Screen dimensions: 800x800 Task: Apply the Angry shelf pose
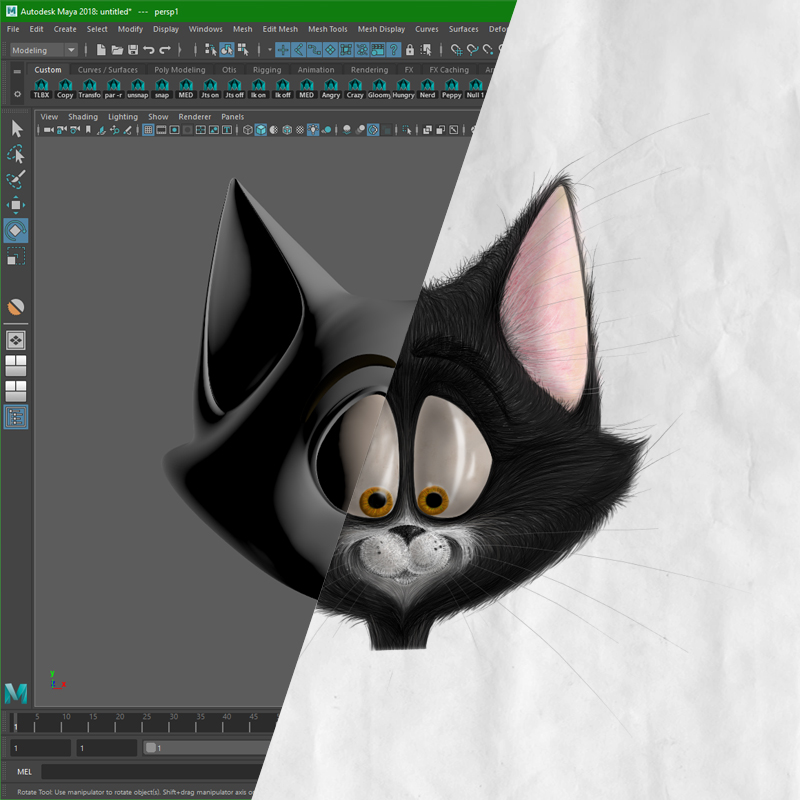point(331,89)
